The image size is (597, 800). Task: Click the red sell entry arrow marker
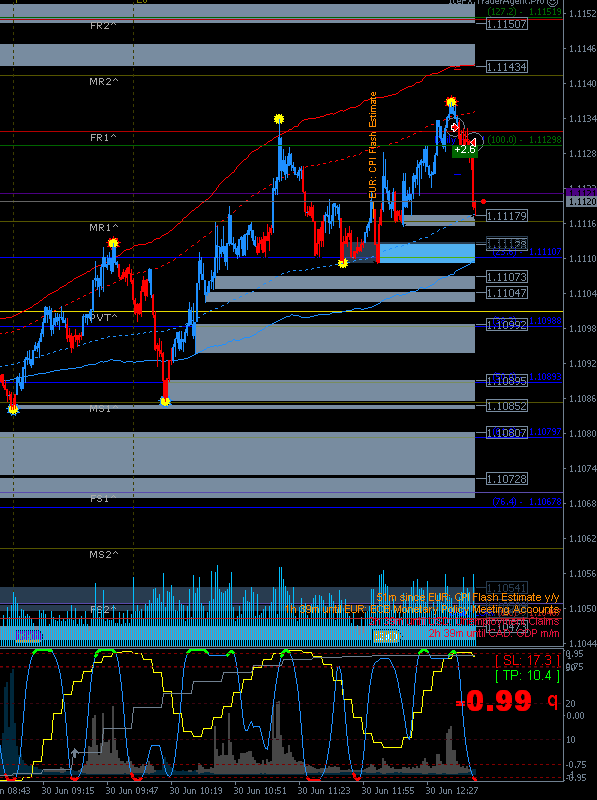coord(455,128)
